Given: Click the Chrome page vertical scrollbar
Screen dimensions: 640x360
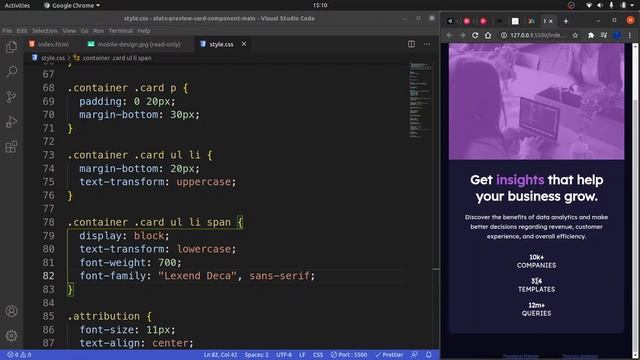Looking at the screenshot, I should pos(635,200).
